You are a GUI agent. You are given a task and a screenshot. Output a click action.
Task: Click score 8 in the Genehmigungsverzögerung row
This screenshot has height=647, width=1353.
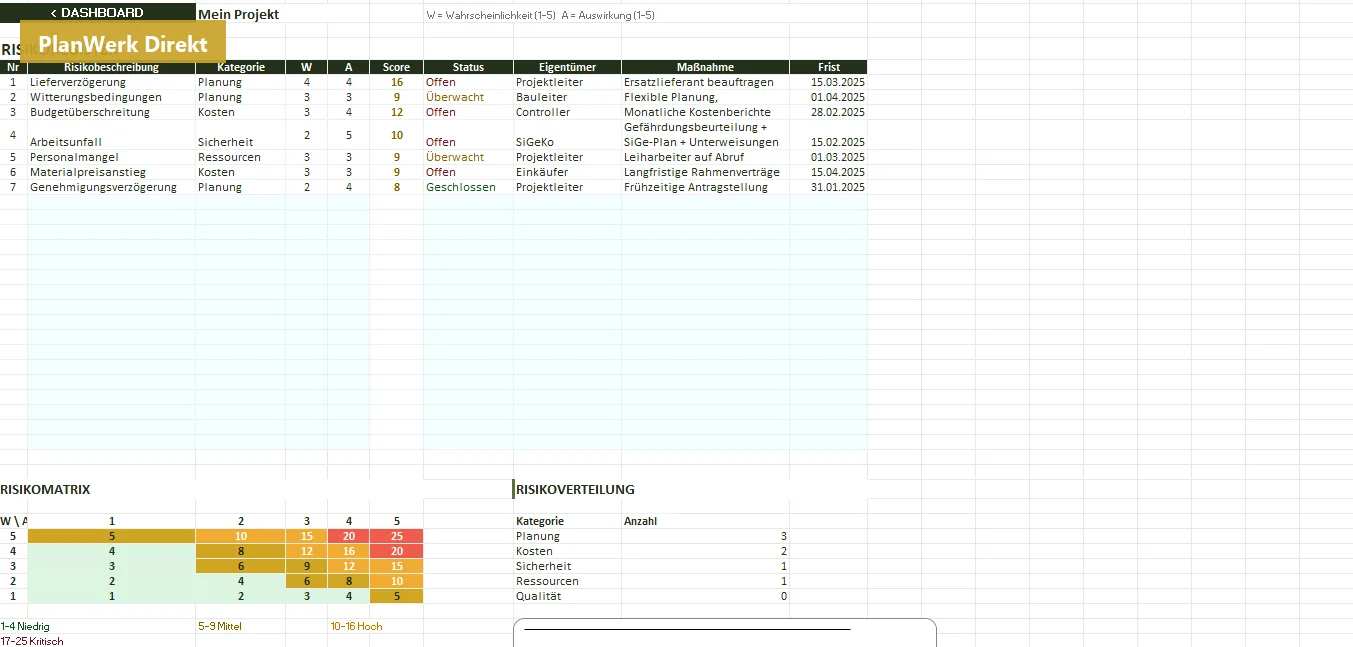tap(397, 187)
